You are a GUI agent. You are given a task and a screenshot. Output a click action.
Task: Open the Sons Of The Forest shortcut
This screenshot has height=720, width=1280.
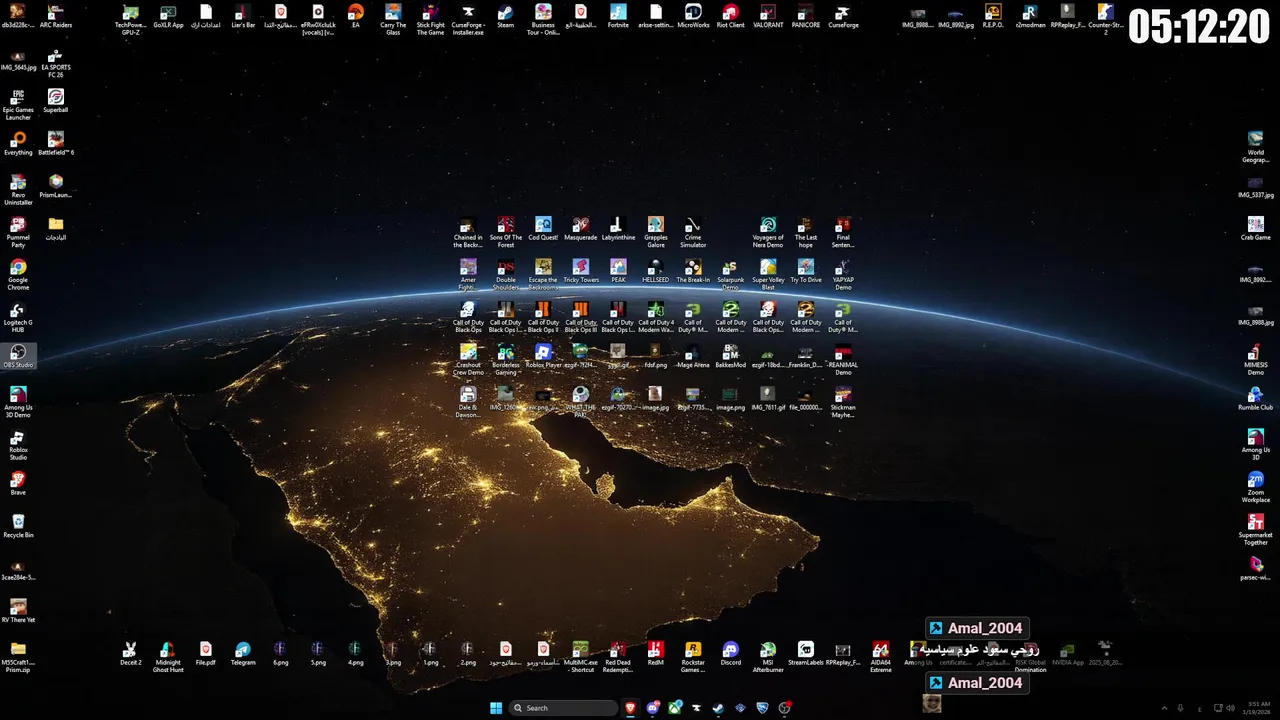tap(506, 232)
